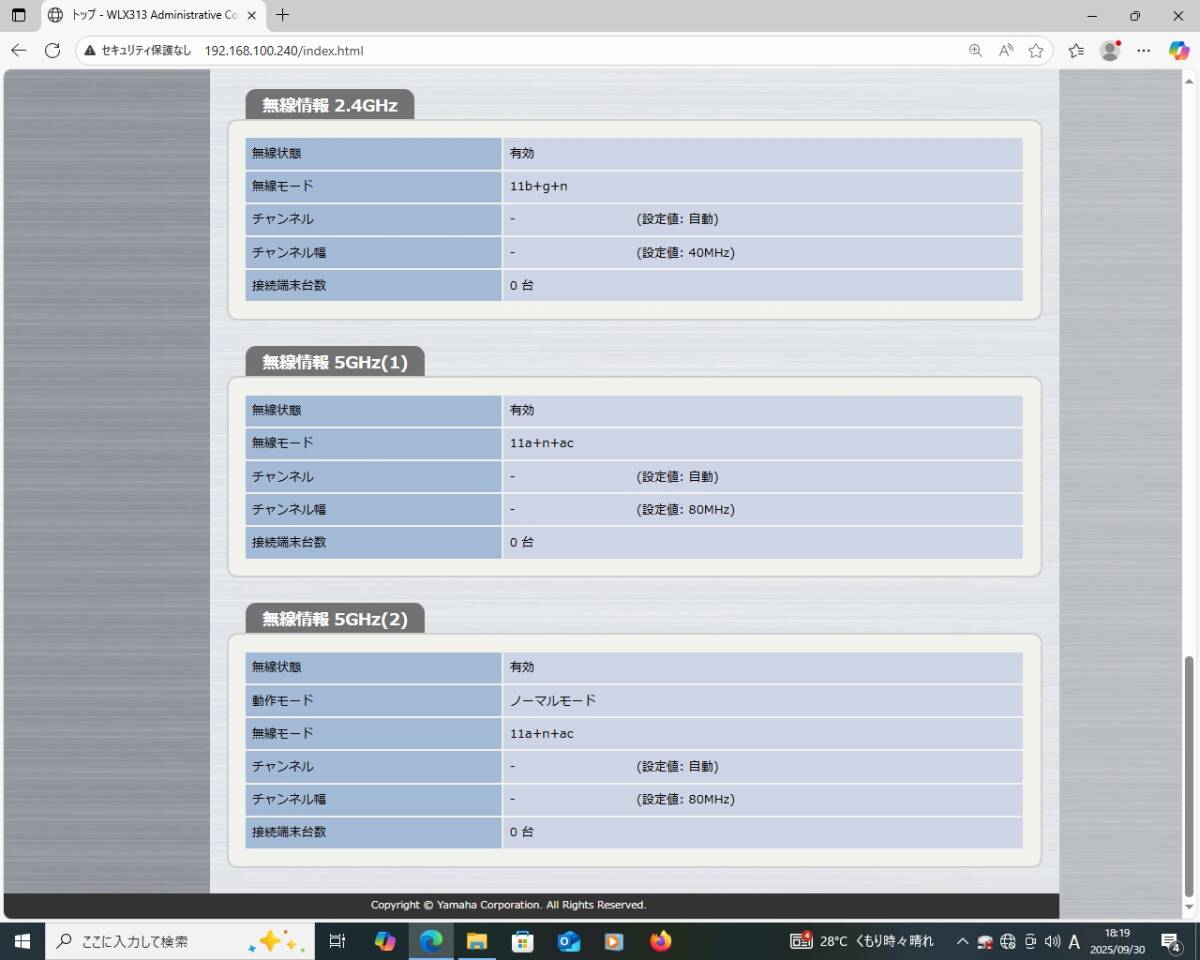Open the notification center icon
Screen dimensions: 1200x960
(x=1170, y=941)
